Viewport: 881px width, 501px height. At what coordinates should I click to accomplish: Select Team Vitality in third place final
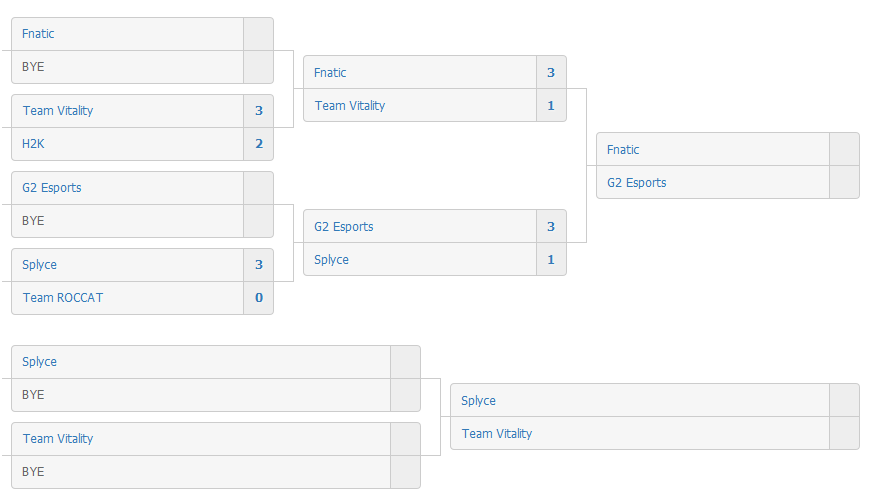(x=497, y=434)
